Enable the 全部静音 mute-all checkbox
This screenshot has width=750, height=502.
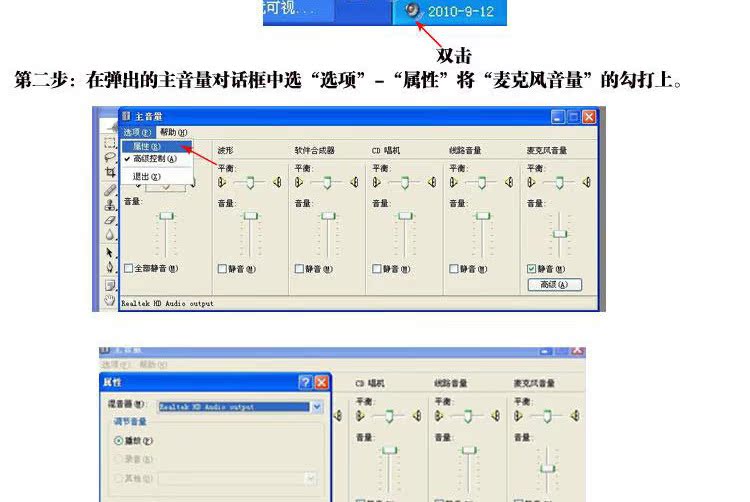pos(128,268)
